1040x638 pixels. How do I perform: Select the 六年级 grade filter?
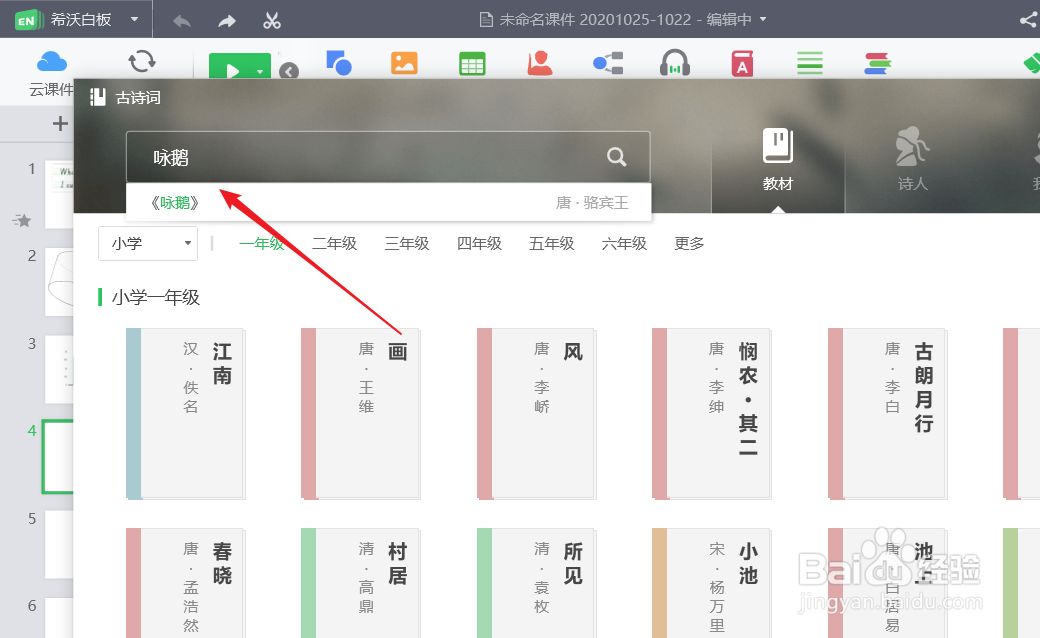[623, 243]
